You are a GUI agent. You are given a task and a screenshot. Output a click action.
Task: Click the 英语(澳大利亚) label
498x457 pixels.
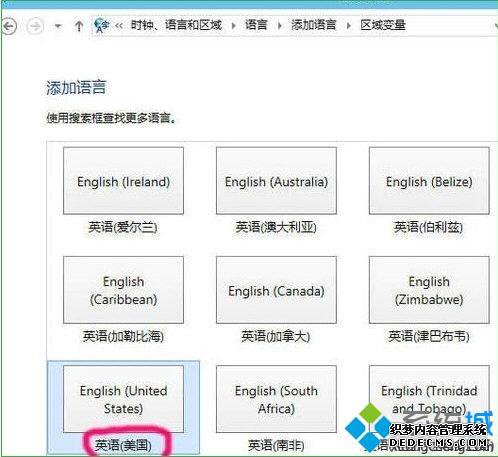click(276, 227)
